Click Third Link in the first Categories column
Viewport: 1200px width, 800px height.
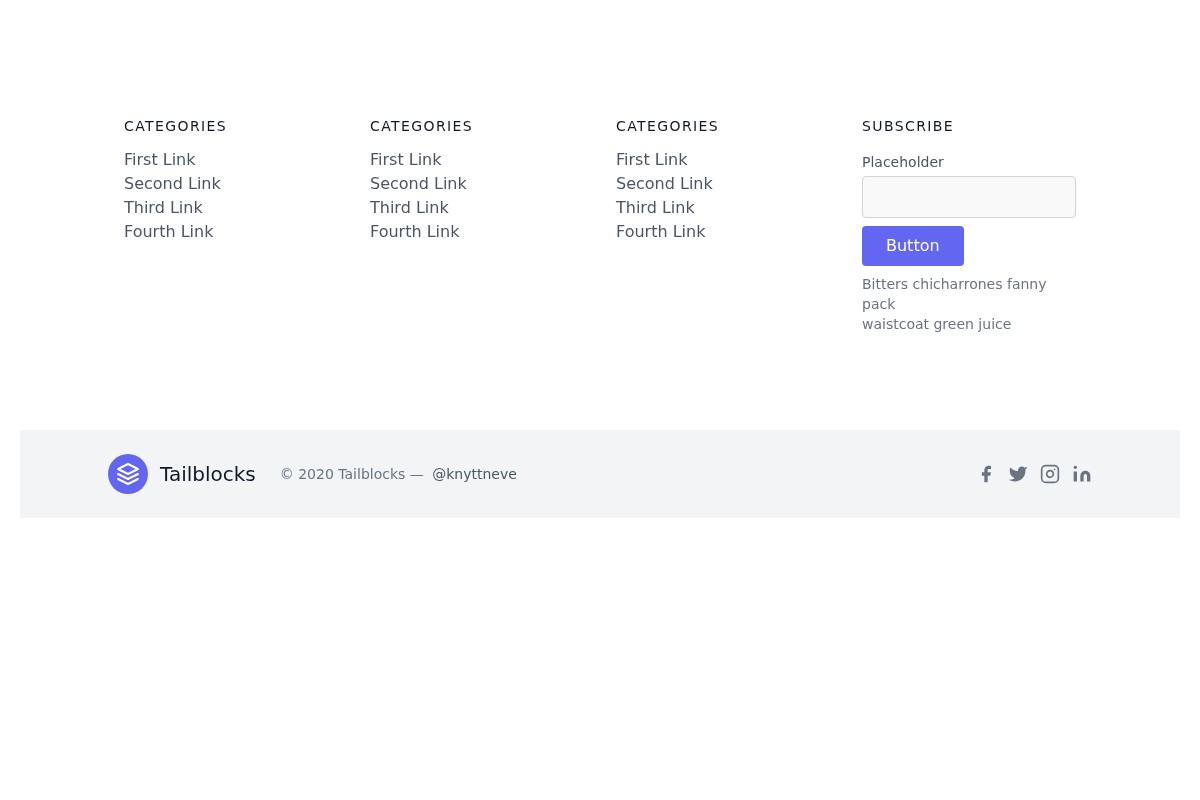pos(163,207)
